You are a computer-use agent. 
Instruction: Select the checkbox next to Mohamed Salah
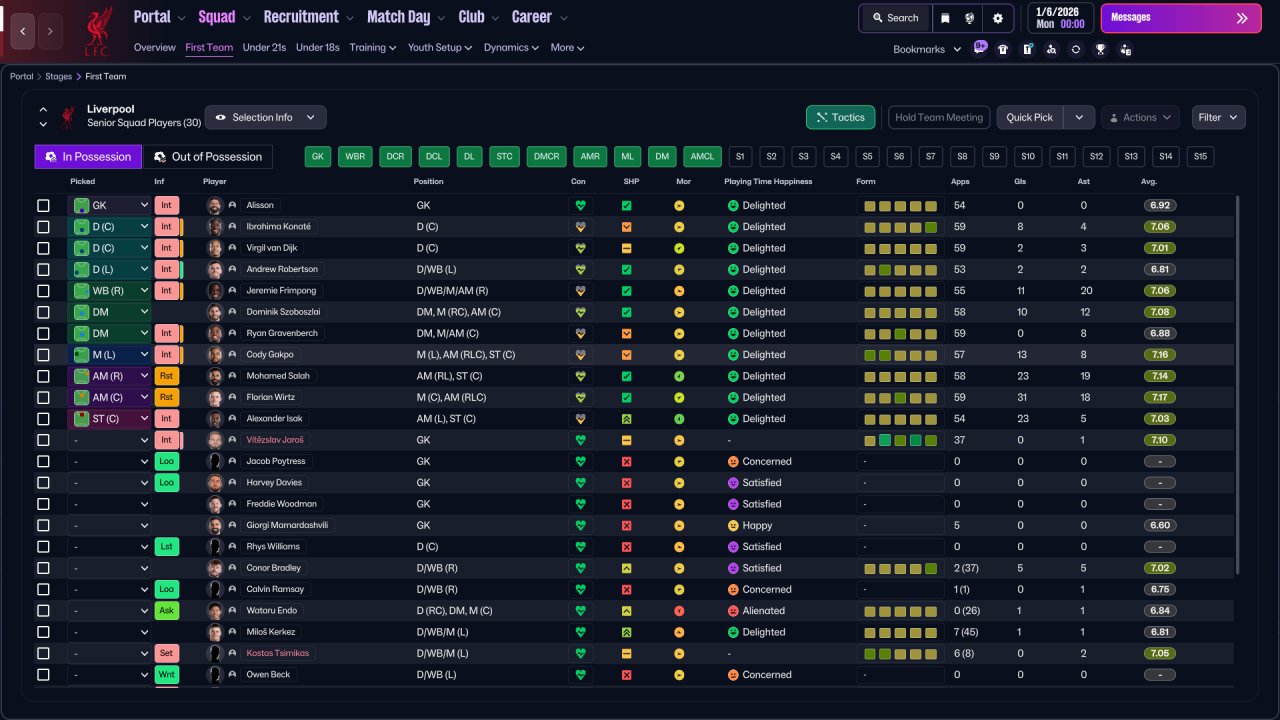43,376
